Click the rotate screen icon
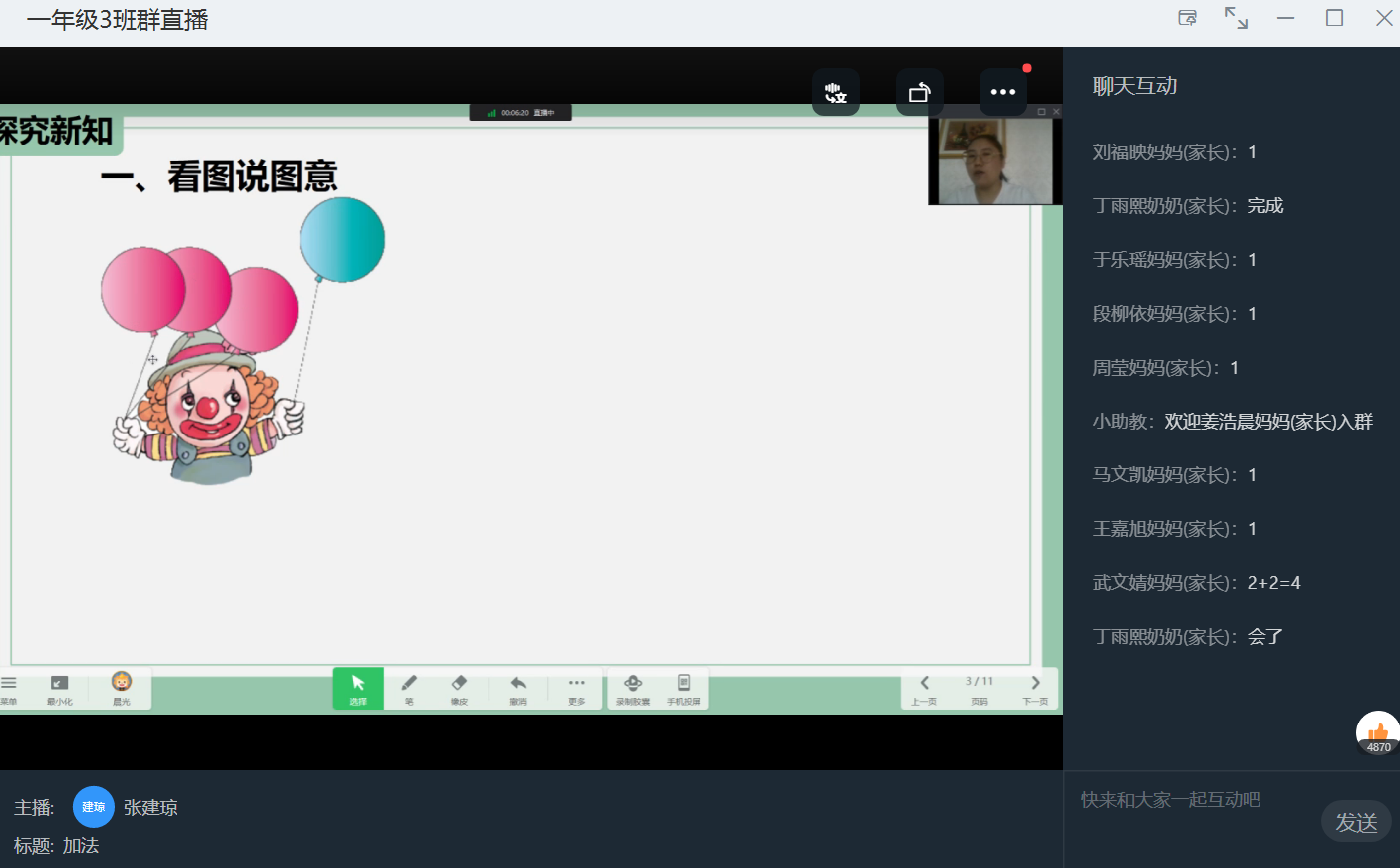 pos(919,93)
